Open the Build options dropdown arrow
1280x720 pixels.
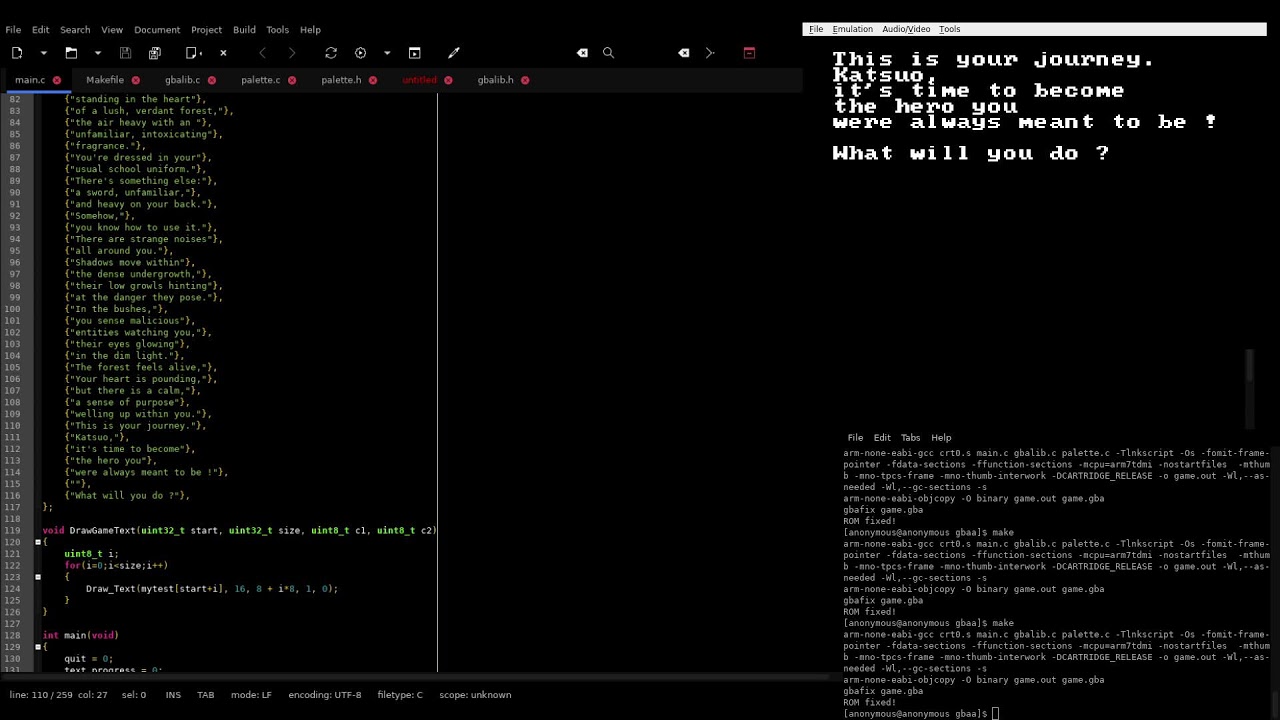pos(387,53)
